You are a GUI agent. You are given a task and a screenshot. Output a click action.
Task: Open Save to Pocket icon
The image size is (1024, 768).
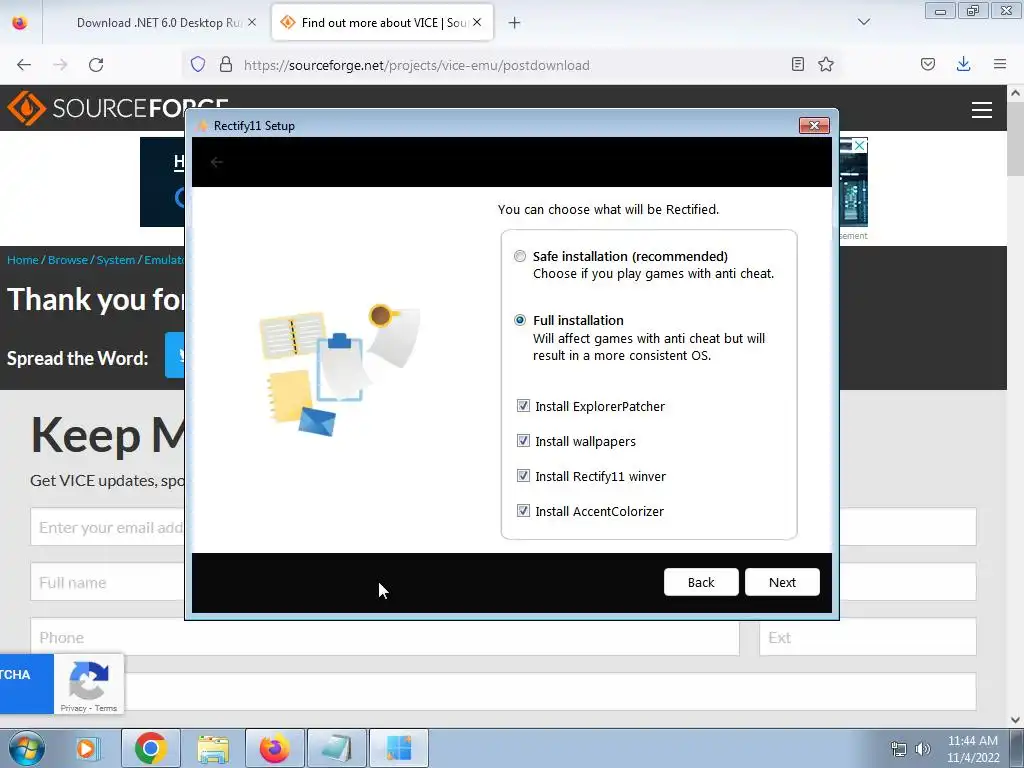click(x=927, y=64)
